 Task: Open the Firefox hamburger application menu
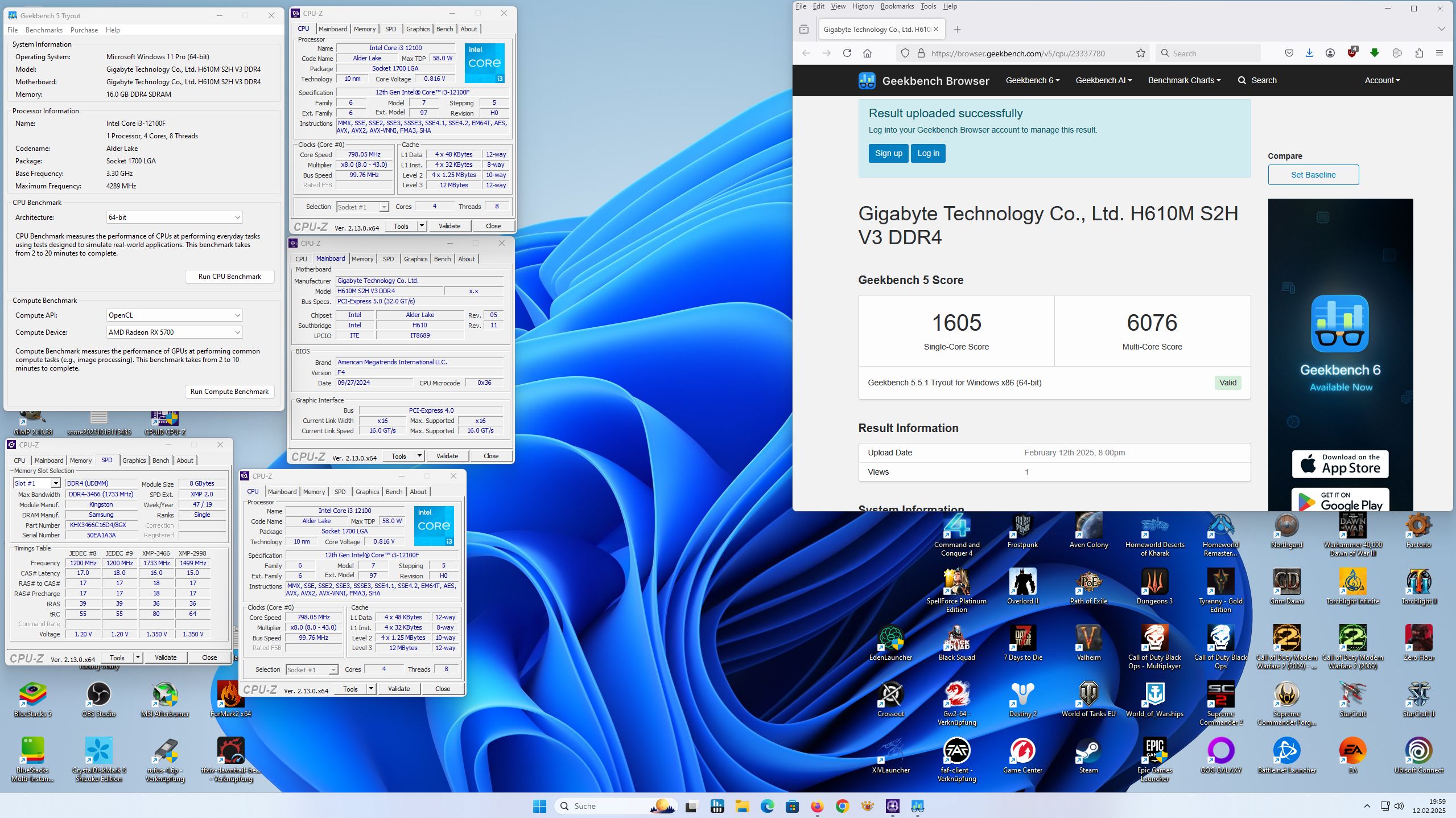[x=1439, y=53]
